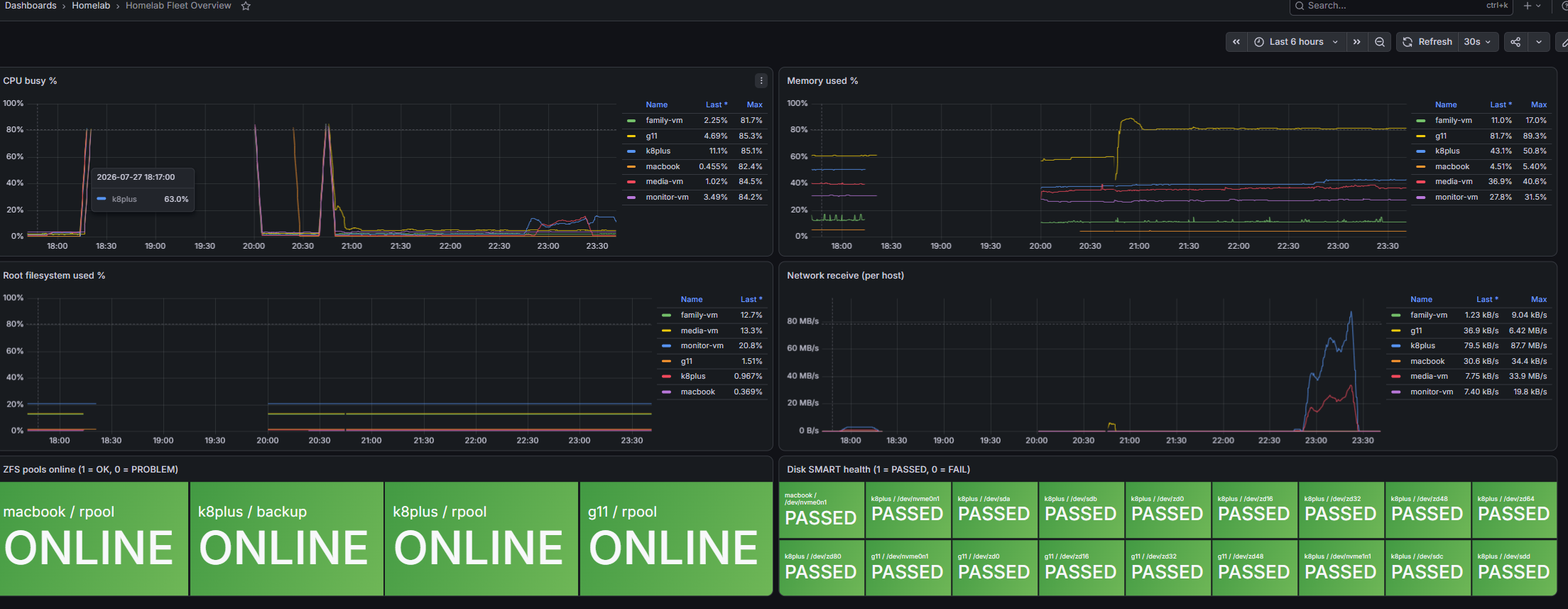This screenshot has height=609, width=1568.
Task: Sort Root filesystem legend by Name
Action: tap(691, 299)
